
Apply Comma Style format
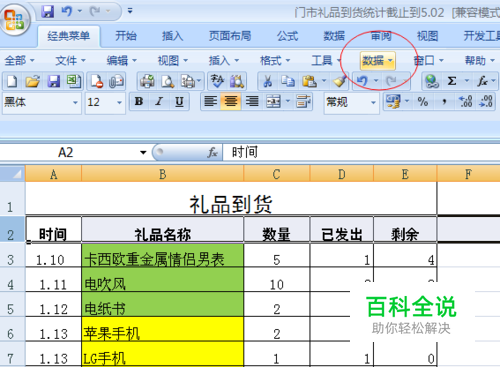click(444, 101)
